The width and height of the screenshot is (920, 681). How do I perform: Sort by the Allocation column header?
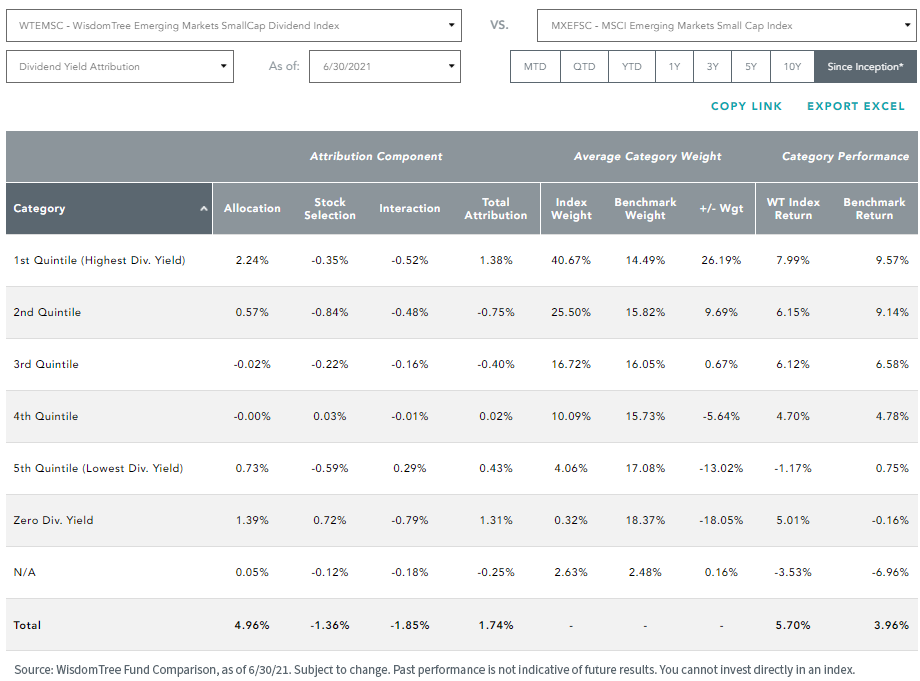click(x=252, y=208)
